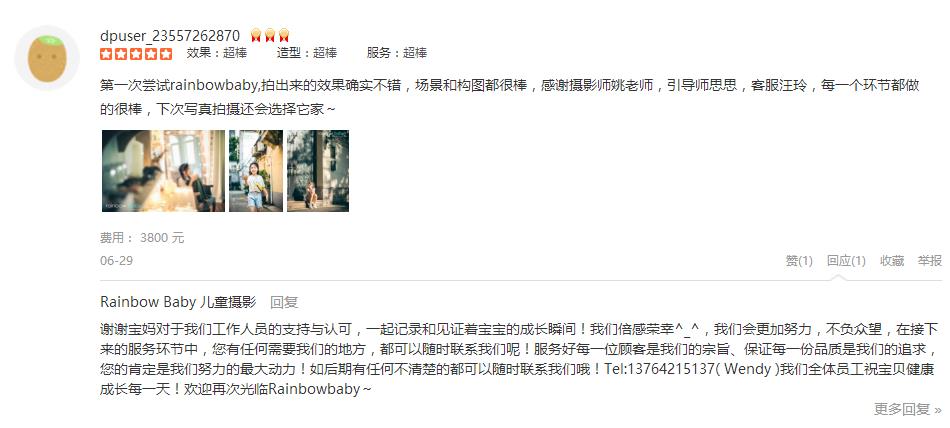Image resolution: width=950 pixels, height=428 pixels.
Task: Click the 费用 3800 元 cost text
Action: tap(142, 238)
